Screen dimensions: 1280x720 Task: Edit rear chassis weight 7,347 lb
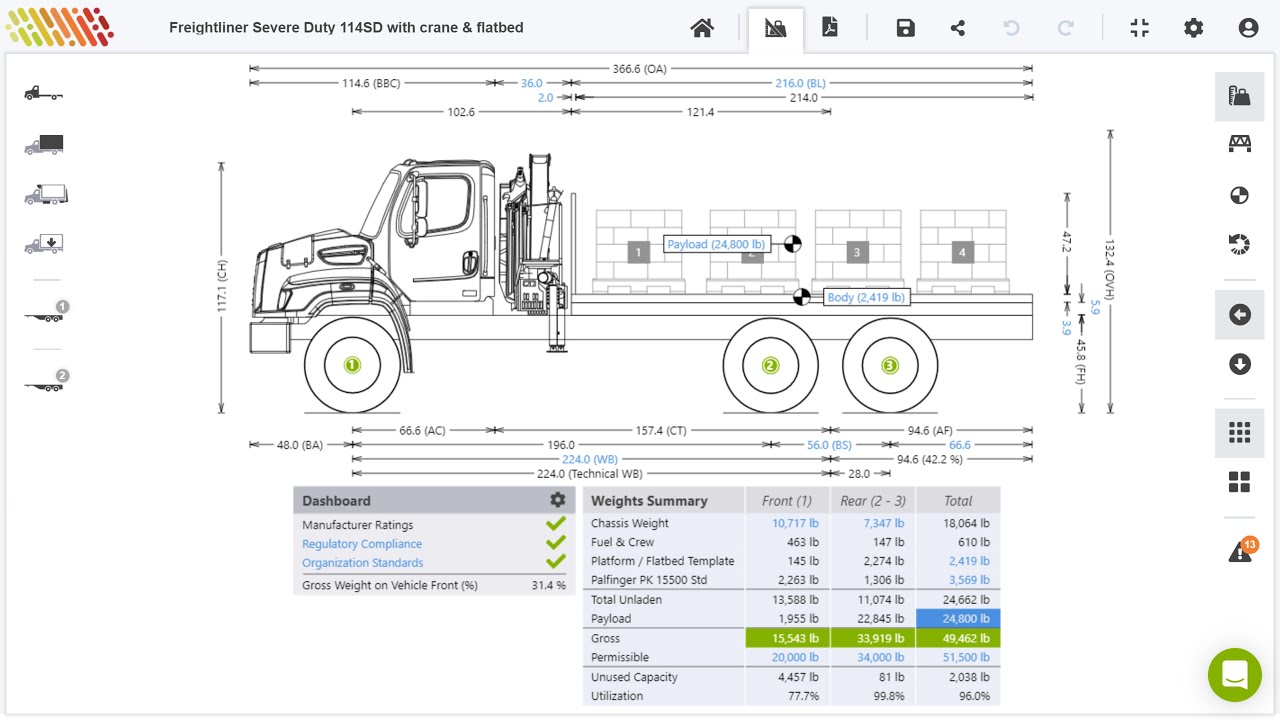tap(884, 523)
